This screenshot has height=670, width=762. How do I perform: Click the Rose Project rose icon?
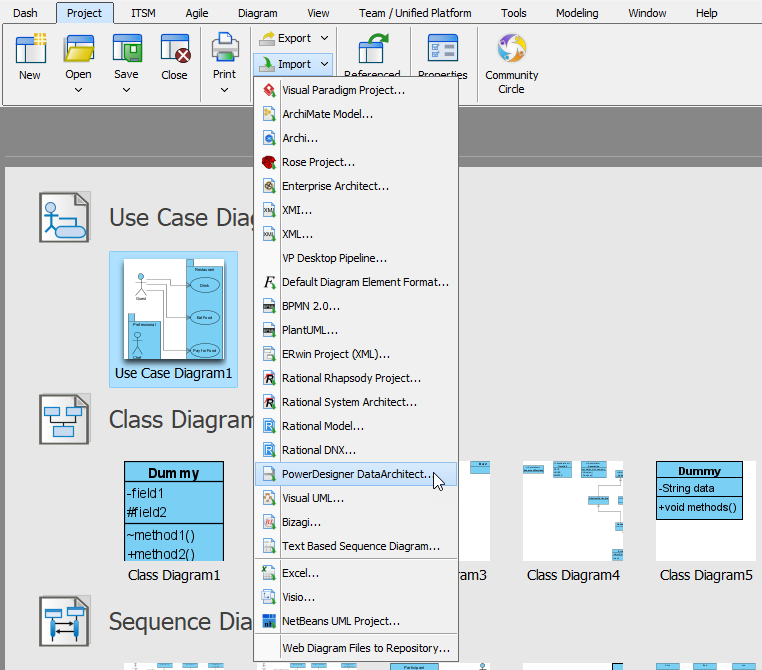269,162
